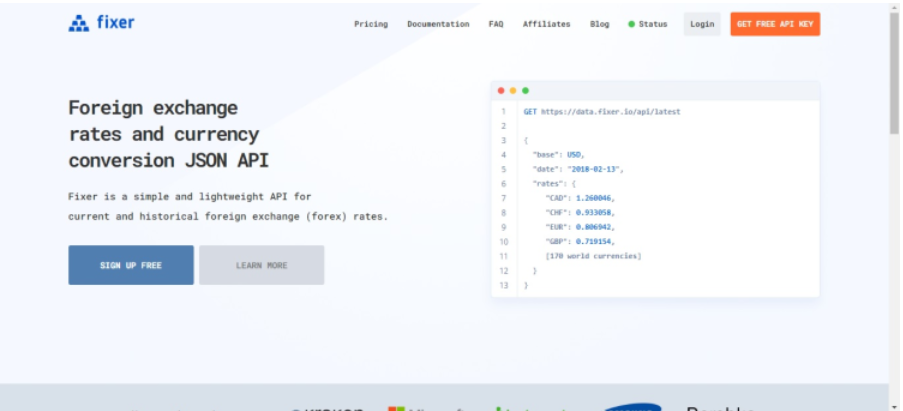
Task: Click the Foreign exchange rates headline
Action: (169, 134)
